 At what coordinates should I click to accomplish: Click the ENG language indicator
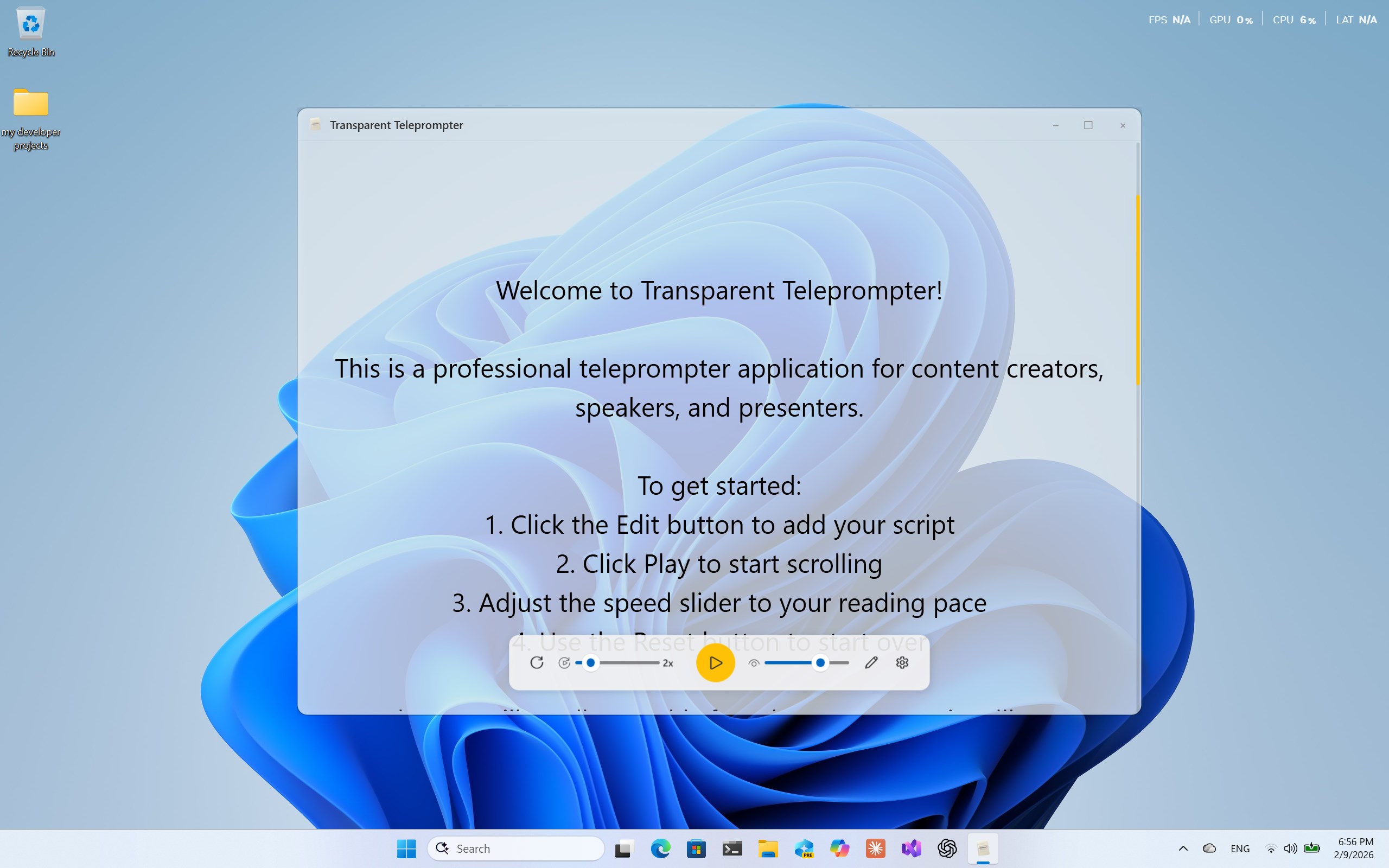tap(1240, 848)
